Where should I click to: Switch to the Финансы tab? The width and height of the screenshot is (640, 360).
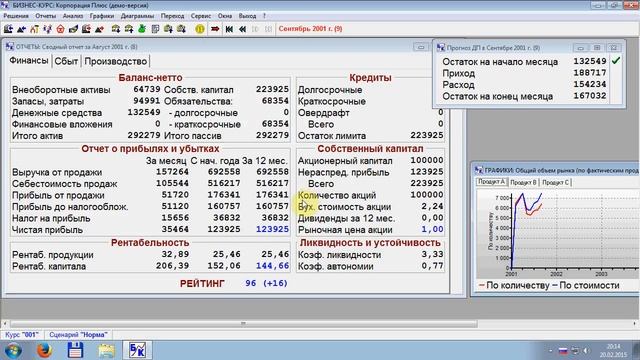(x=29, y=60)
